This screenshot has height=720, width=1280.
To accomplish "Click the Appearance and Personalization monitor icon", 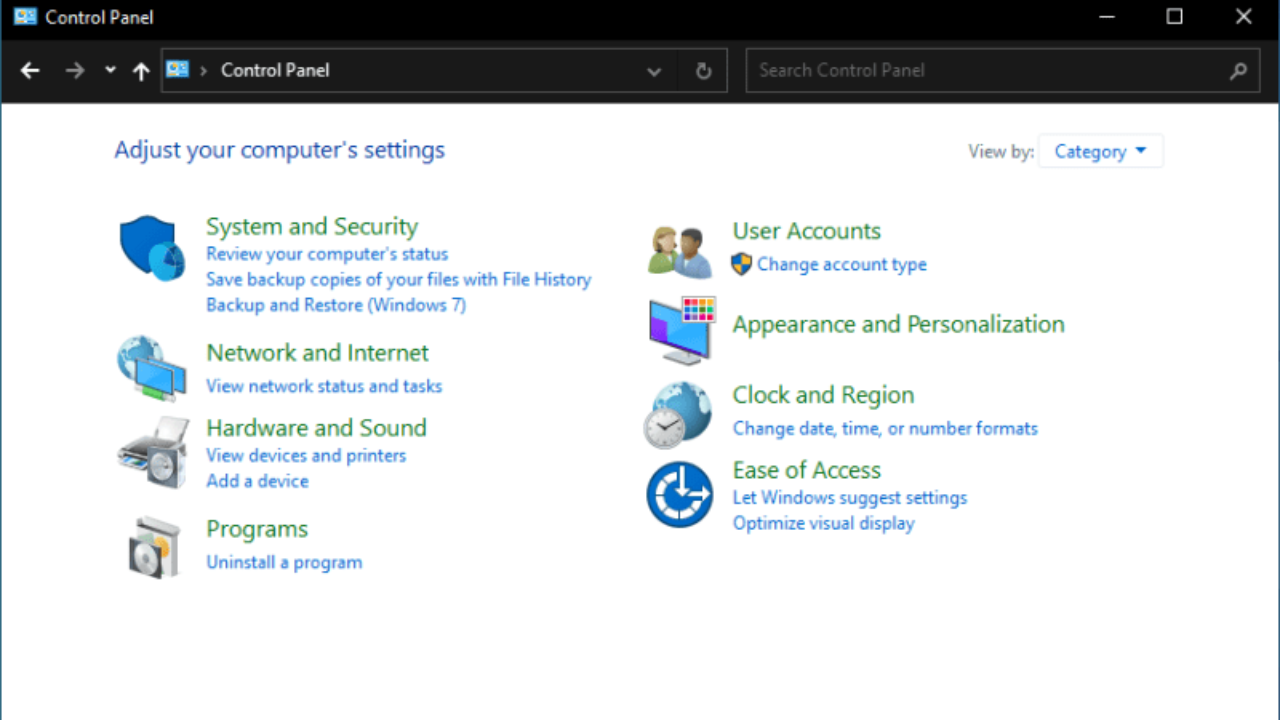I will [x=681, y=329].
